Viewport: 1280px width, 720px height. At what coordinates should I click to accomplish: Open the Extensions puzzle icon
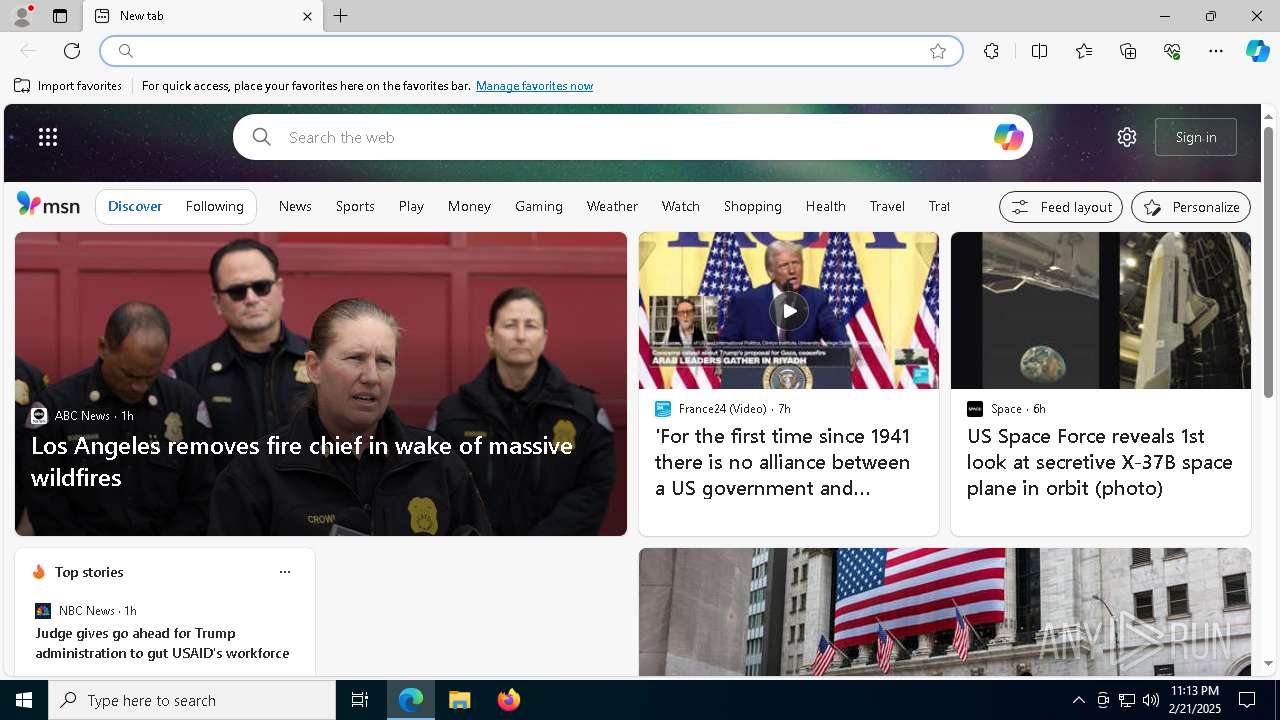click(991, 51)
